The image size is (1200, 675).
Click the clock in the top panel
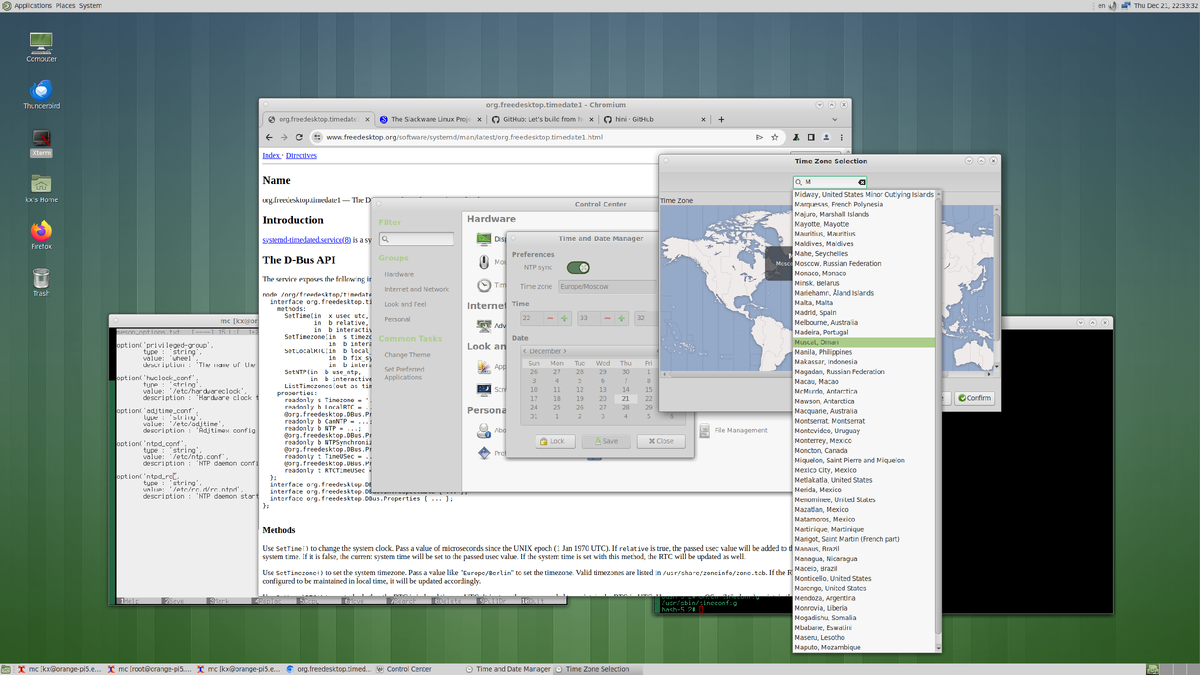click(x=1166, y=6)
